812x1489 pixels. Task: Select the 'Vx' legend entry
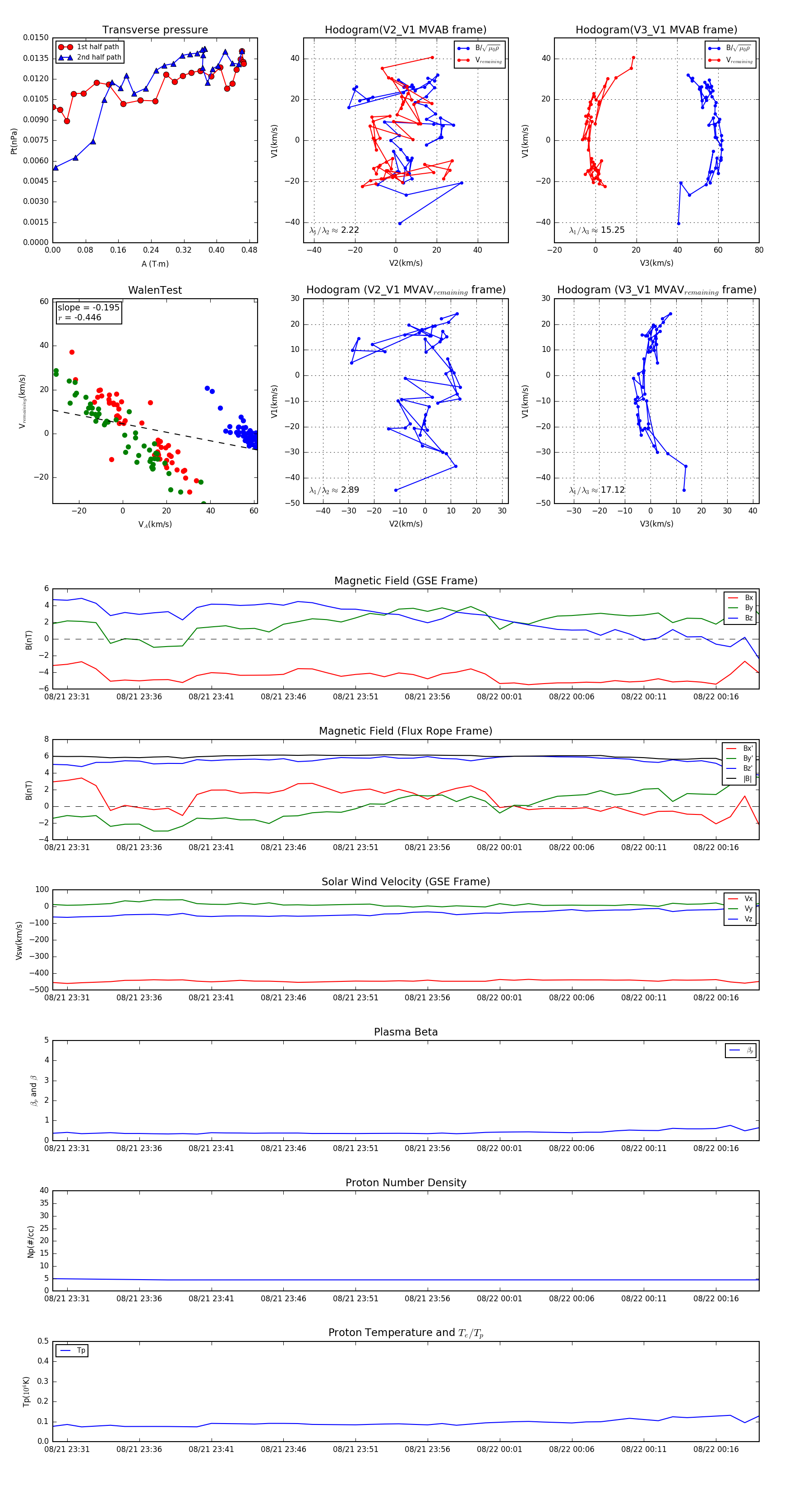click(x=740, y=898)
